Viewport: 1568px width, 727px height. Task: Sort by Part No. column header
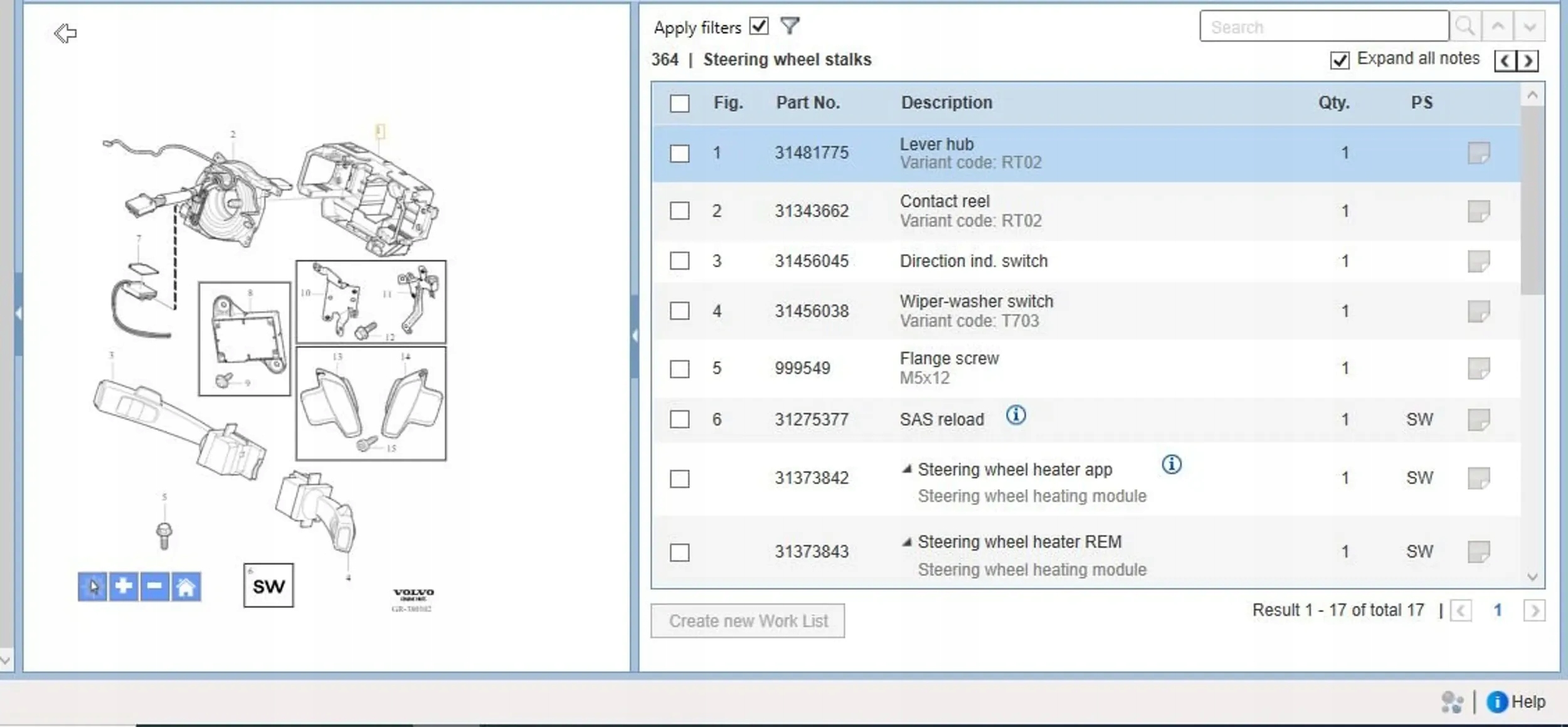click(807, 103)
